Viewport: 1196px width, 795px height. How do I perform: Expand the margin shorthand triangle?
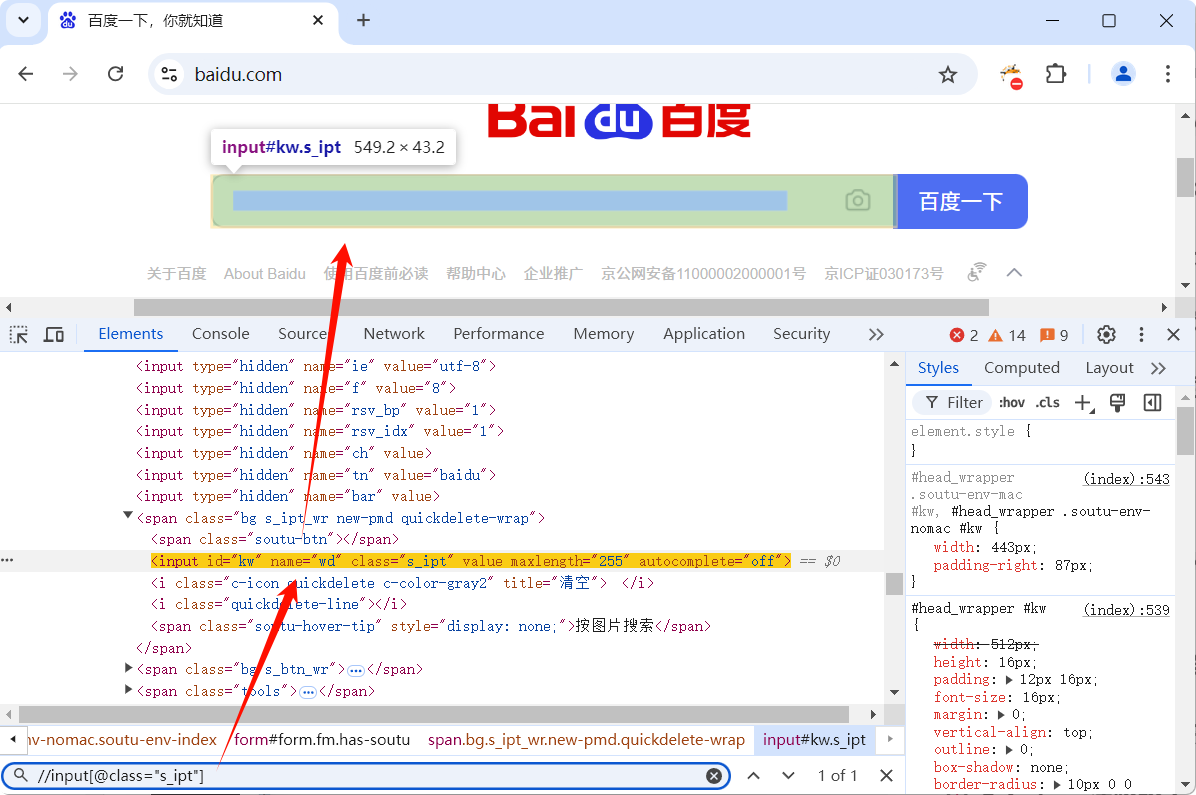[x=1001, y=715]
